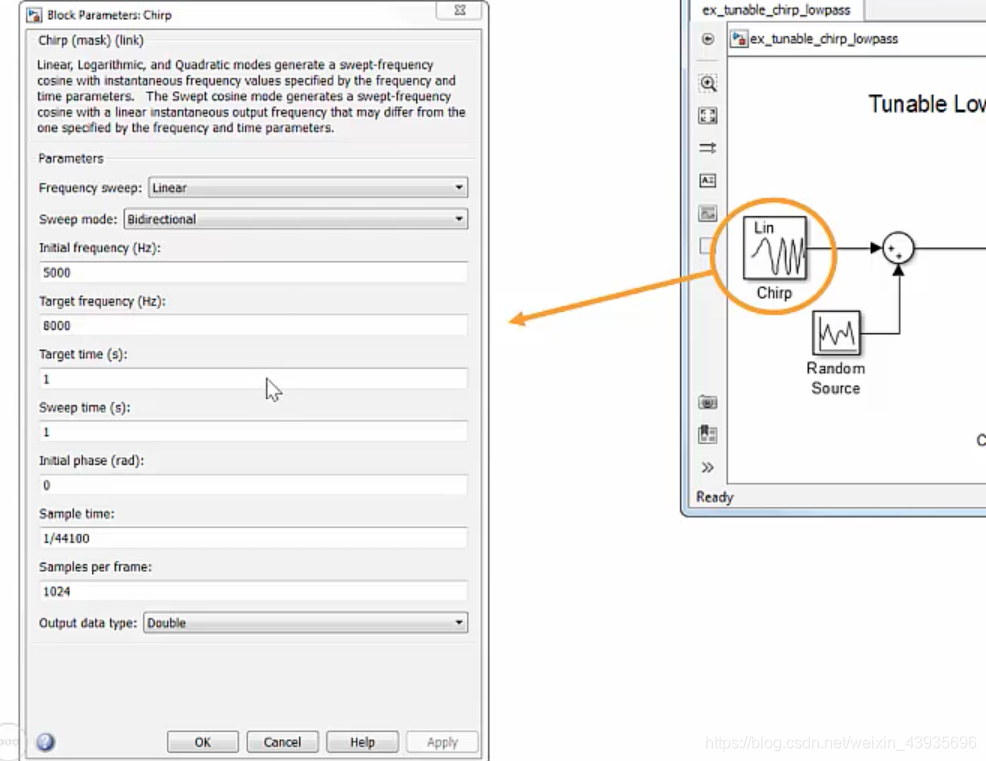Click the Sample time field showing 1/44100
The width and height of the screenshot is (986, 761).
coord(253,538)
